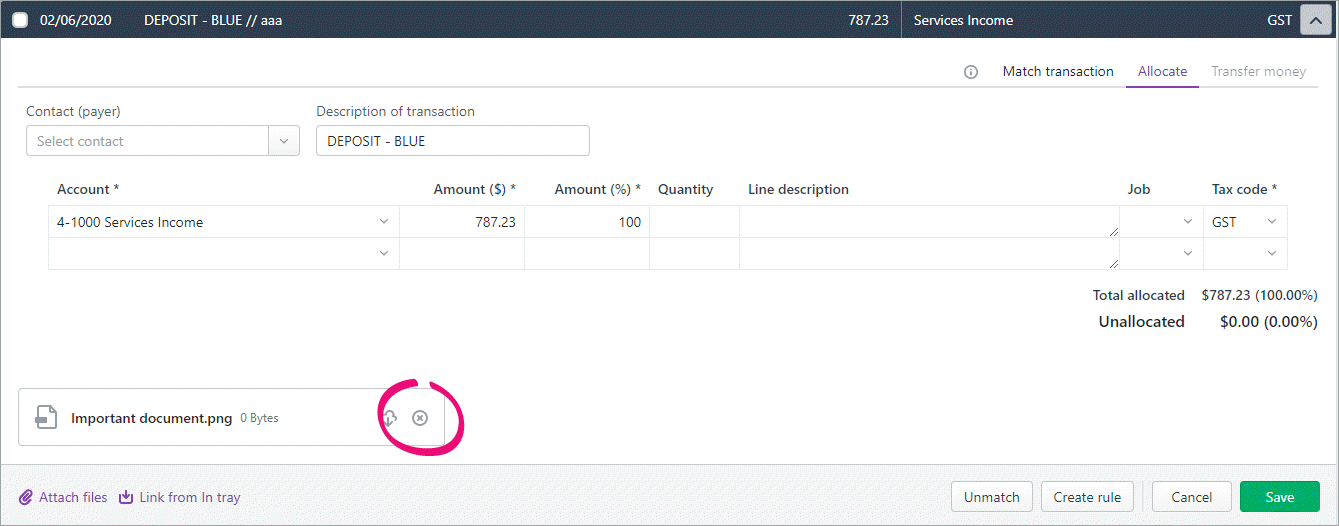Tick the checkbox for the 02/06/2020 transaction
Image resolution: width=1339 pixels, height=526 pixels.
[20, 20]
